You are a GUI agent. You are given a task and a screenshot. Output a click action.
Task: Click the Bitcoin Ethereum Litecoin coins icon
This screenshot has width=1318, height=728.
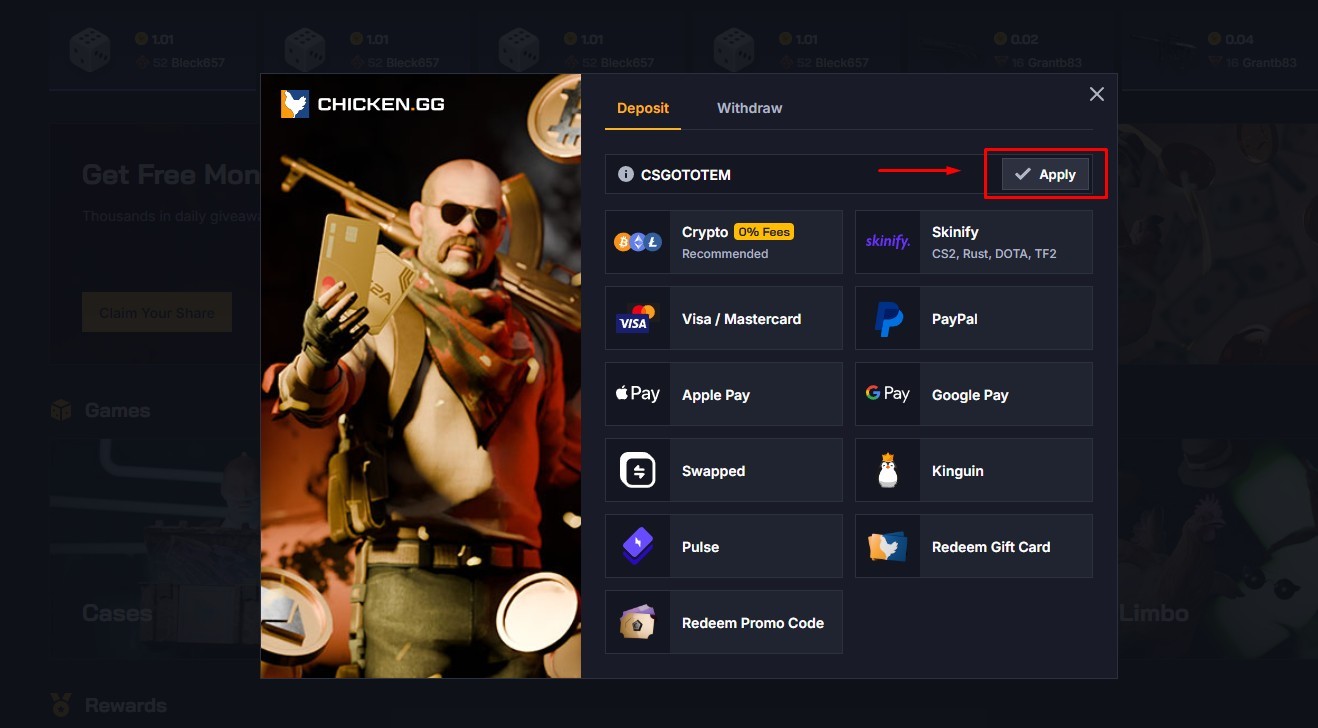click(x=638, y=242)
